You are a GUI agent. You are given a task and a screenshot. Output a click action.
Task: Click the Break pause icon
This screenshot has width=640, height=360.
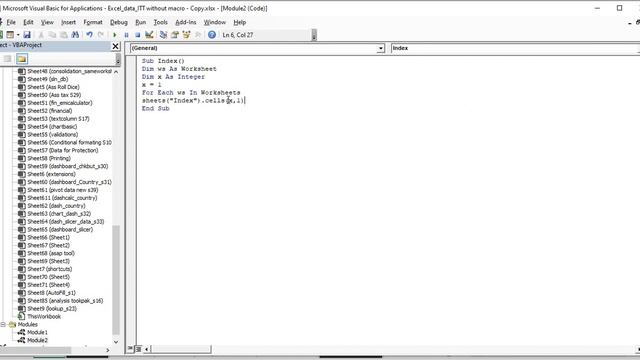coord(127,35)
